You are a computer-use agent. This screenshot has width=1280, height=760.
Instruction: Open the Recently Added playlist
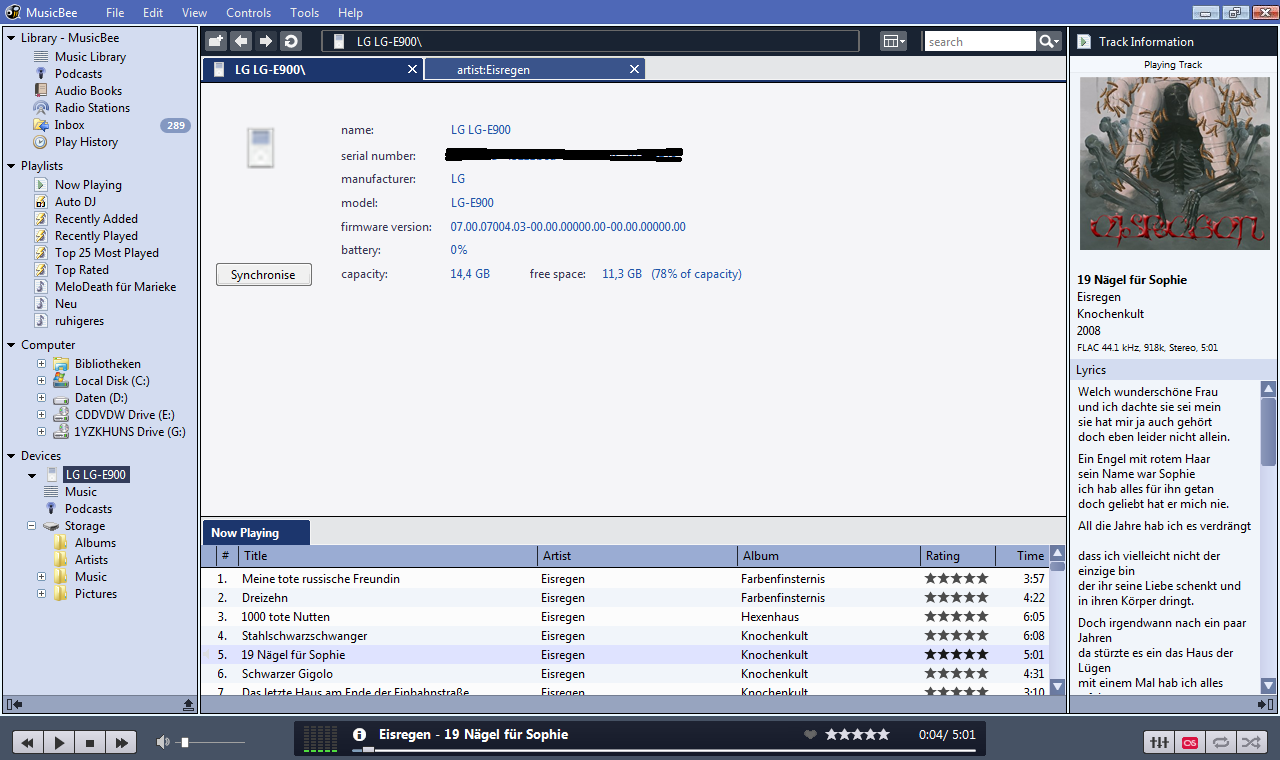[x=96, y=219]
